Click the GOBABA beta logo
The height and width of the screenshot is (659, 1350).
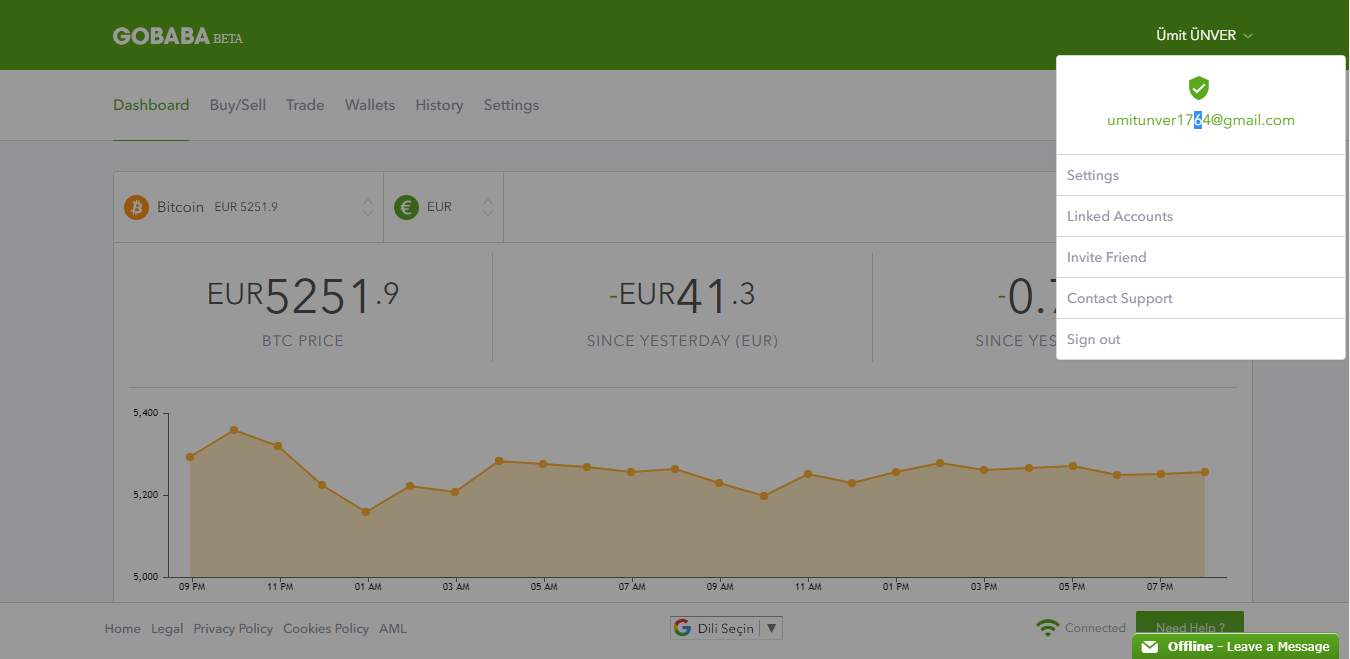click(x=178, y=36)
